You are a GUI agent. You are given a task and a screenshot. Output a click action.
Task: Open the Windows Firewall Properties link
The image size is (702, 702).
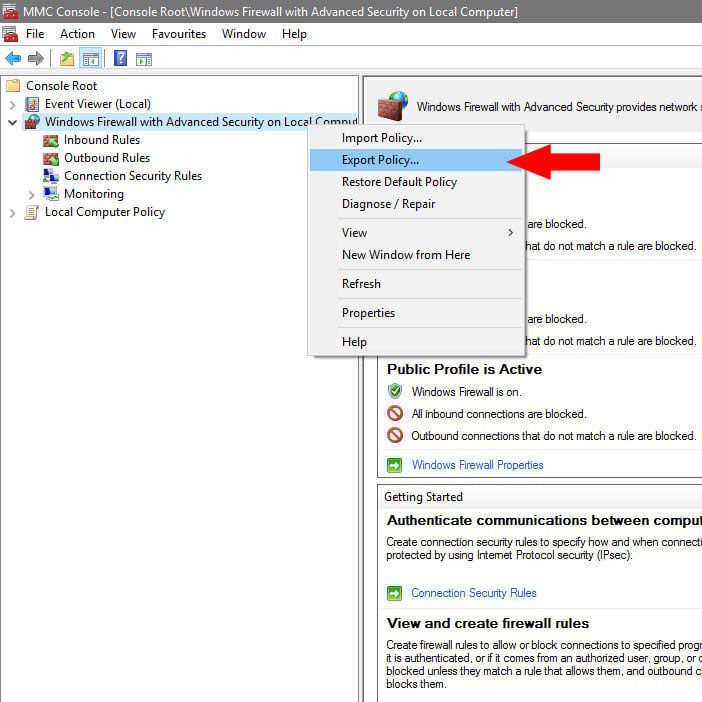pyautogui.click(x=477, y=465)
